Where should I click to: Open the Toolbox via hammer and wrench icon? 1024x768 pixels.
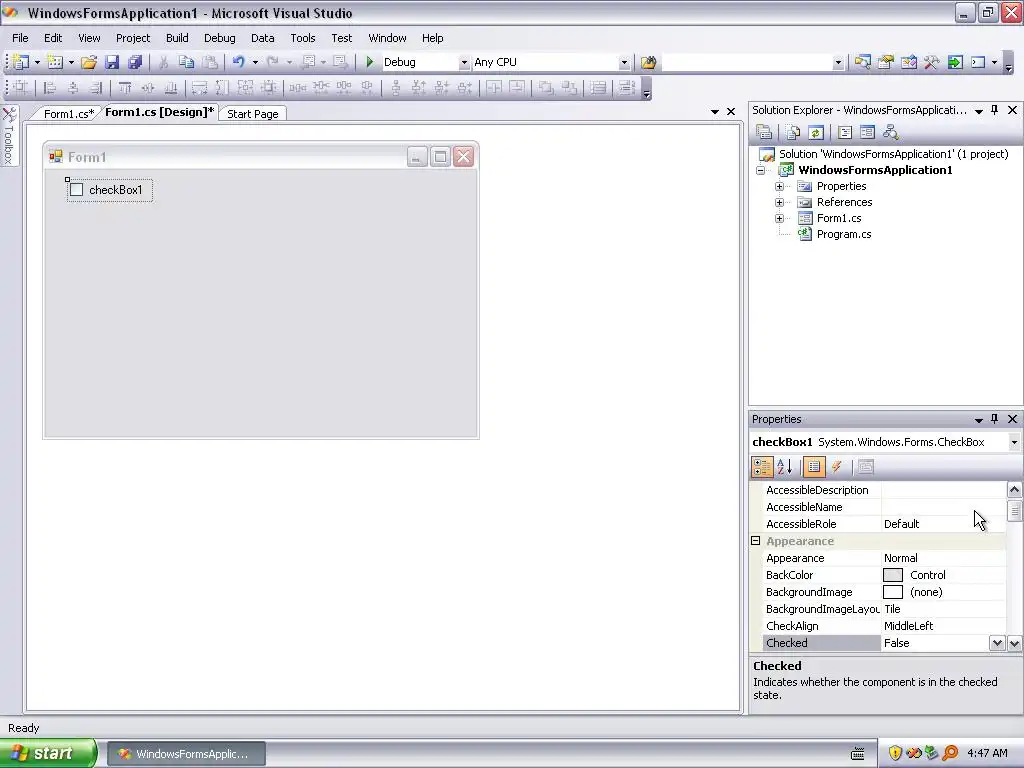click(x=931, y=62)
